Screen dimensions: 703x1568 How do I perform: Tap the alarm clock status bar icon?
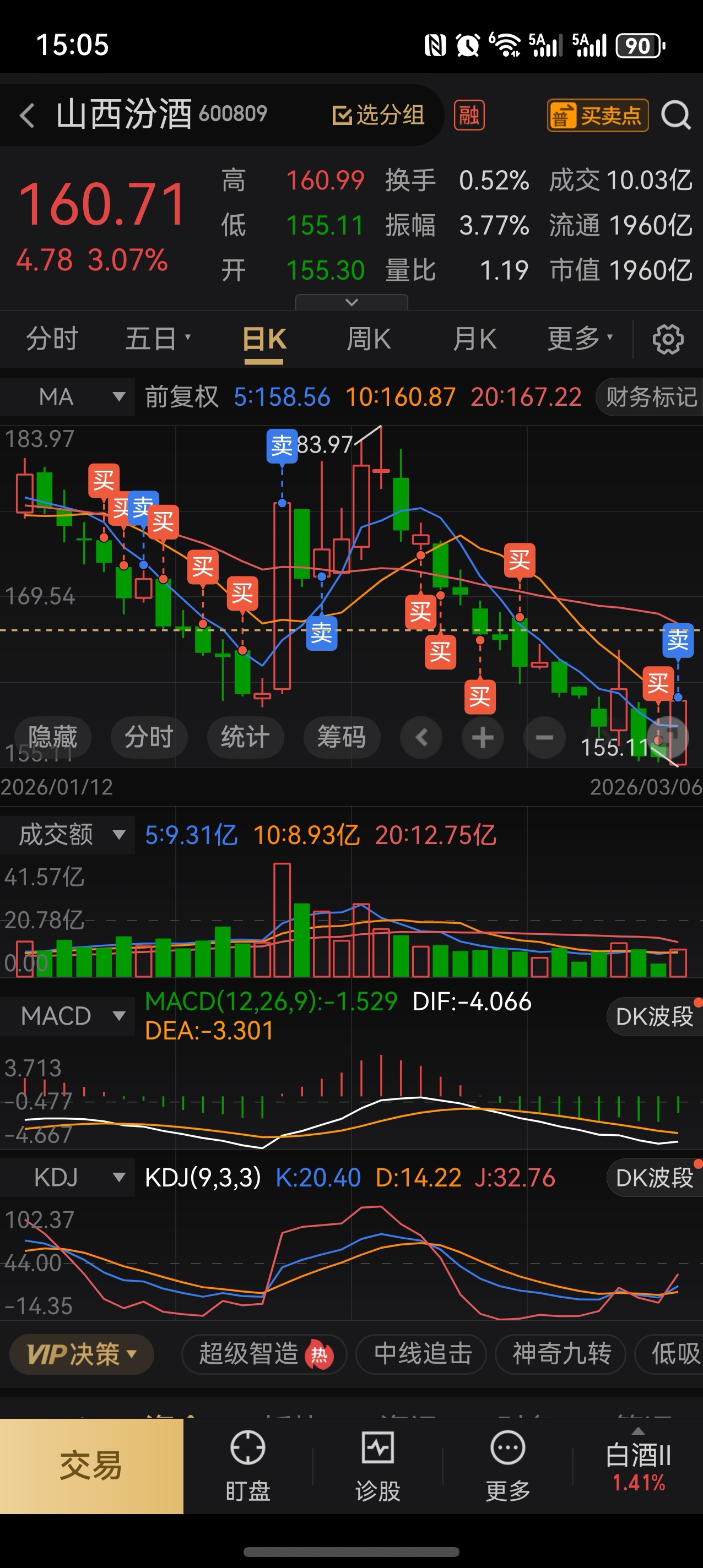[x=468, y=46]
